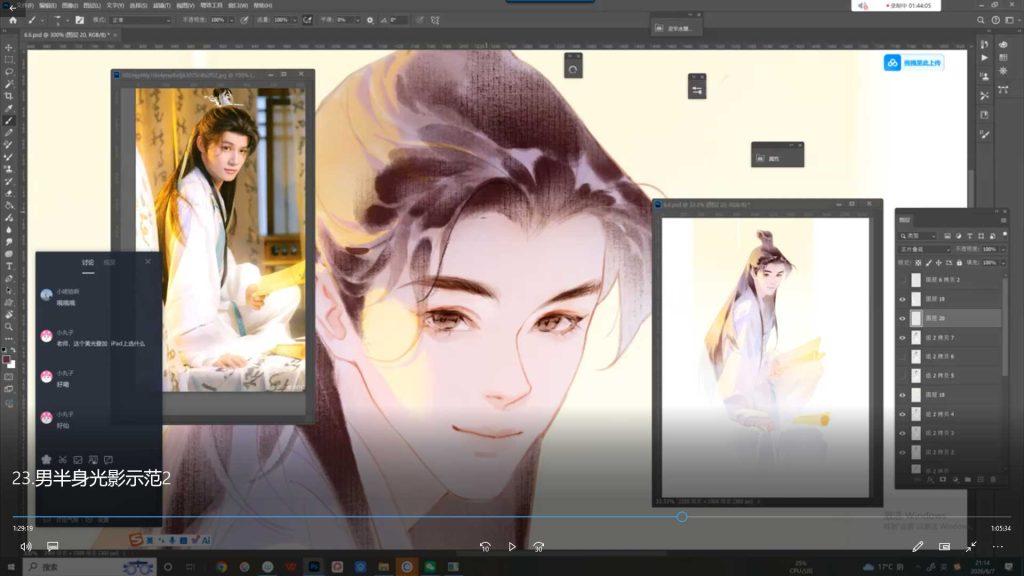Screen dimensions: 1024x576
Task: Select the Clone Stamp tool
Action: (8, 169)
